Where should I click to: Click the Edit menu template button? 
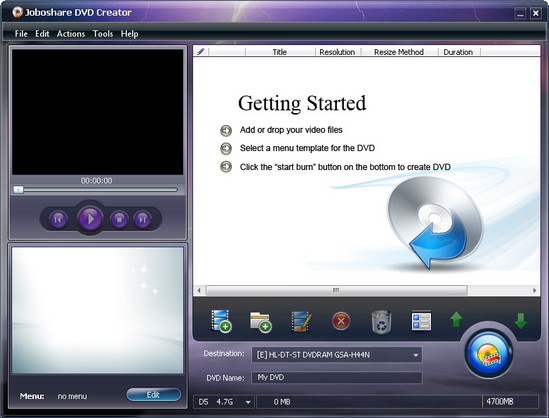154,395
